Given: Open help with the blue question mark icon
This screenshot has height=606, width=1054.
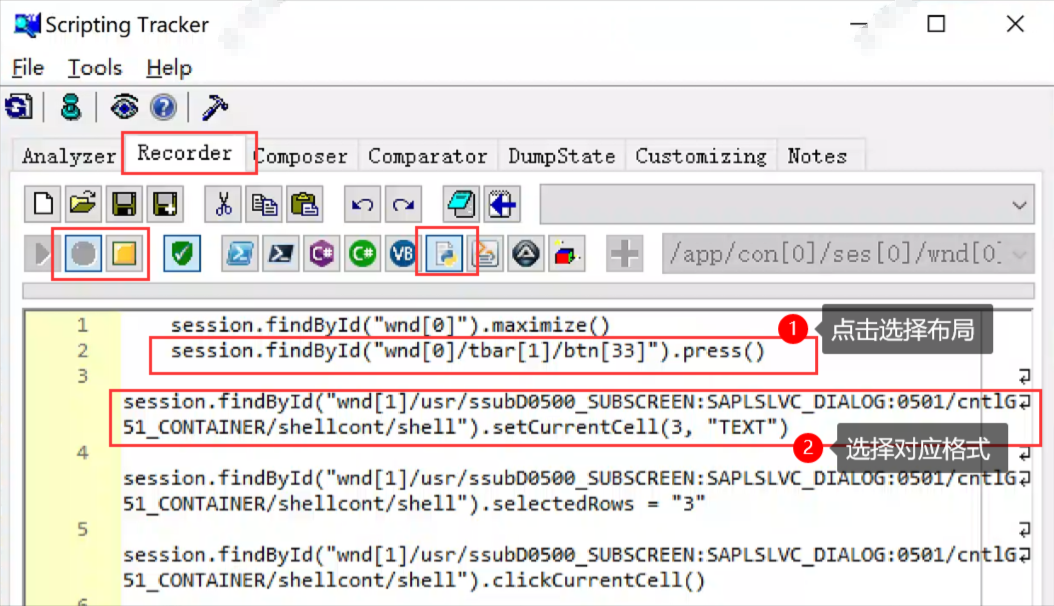Looking at the screenshot, I should 163,107.
